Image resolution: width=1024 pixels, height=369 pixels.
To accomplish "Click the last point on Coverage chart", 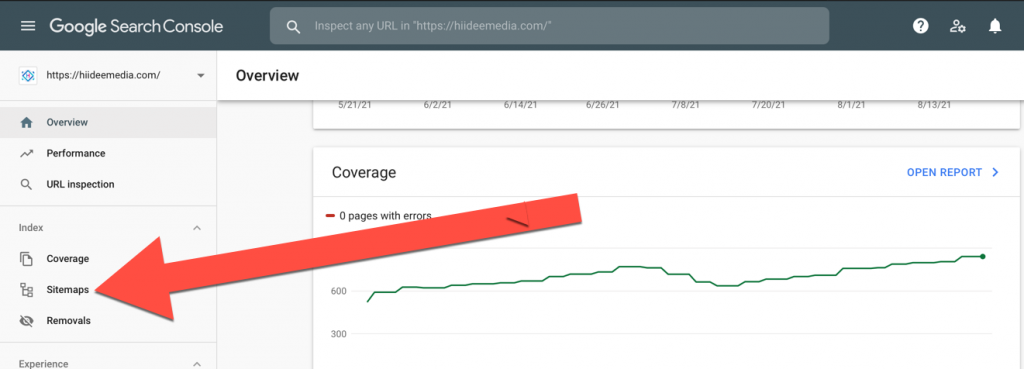I will point(982,257).
